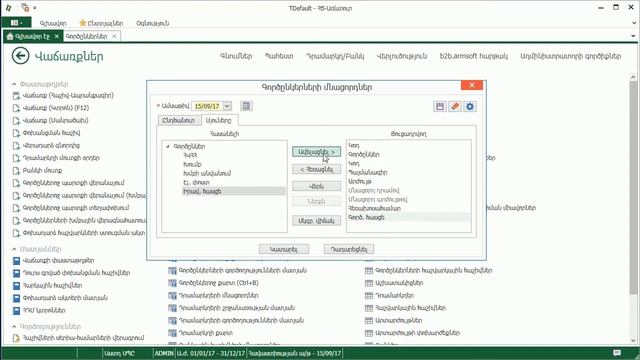Click the back arrow beside Վաճառքներ heading
The image size is (640, 360).
pyautogui.click(x=20, y=56)
